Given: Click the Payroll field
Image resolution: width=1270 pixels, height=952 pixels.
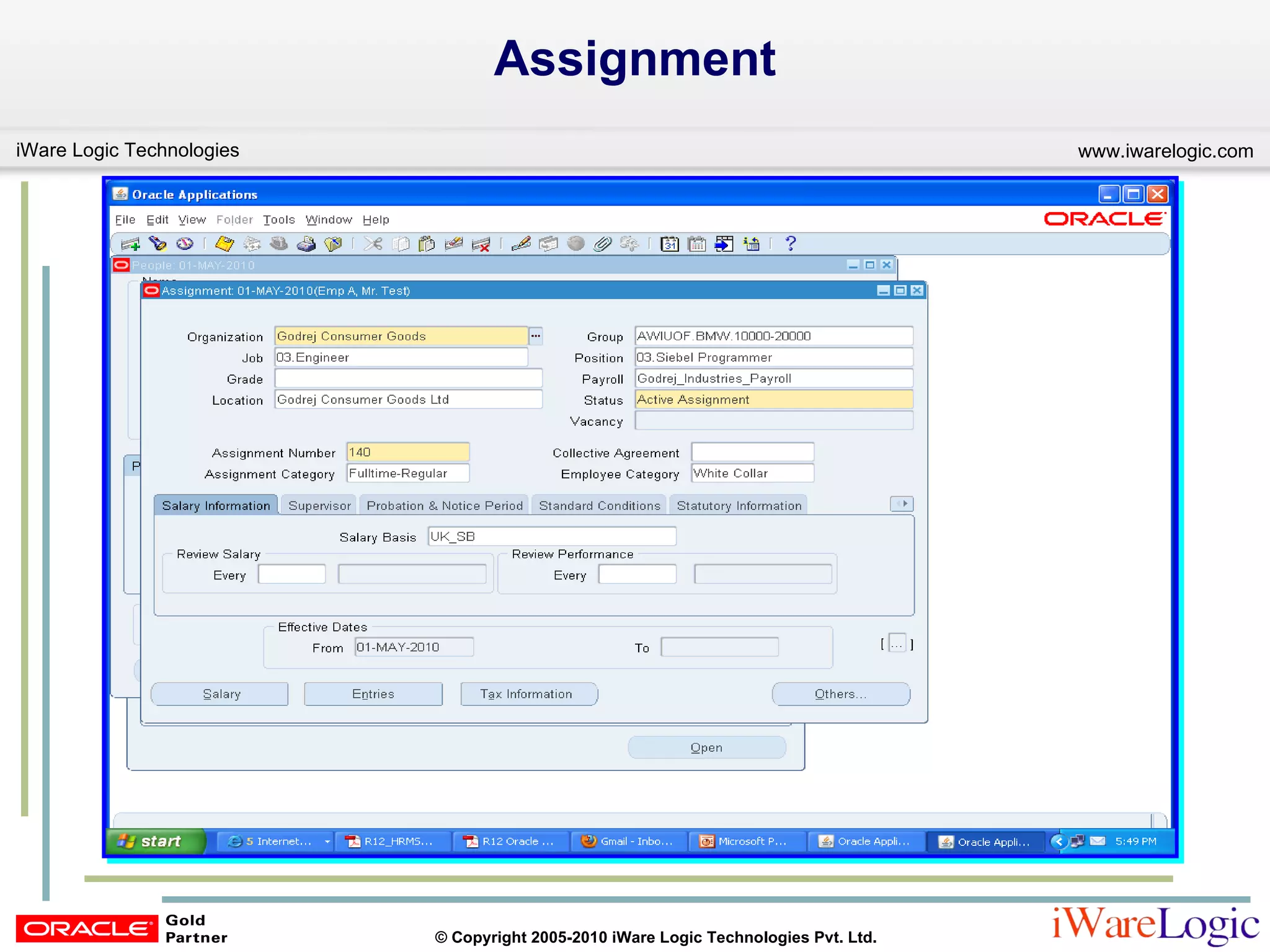Looking at the screenshot, I should pos(774,378).
